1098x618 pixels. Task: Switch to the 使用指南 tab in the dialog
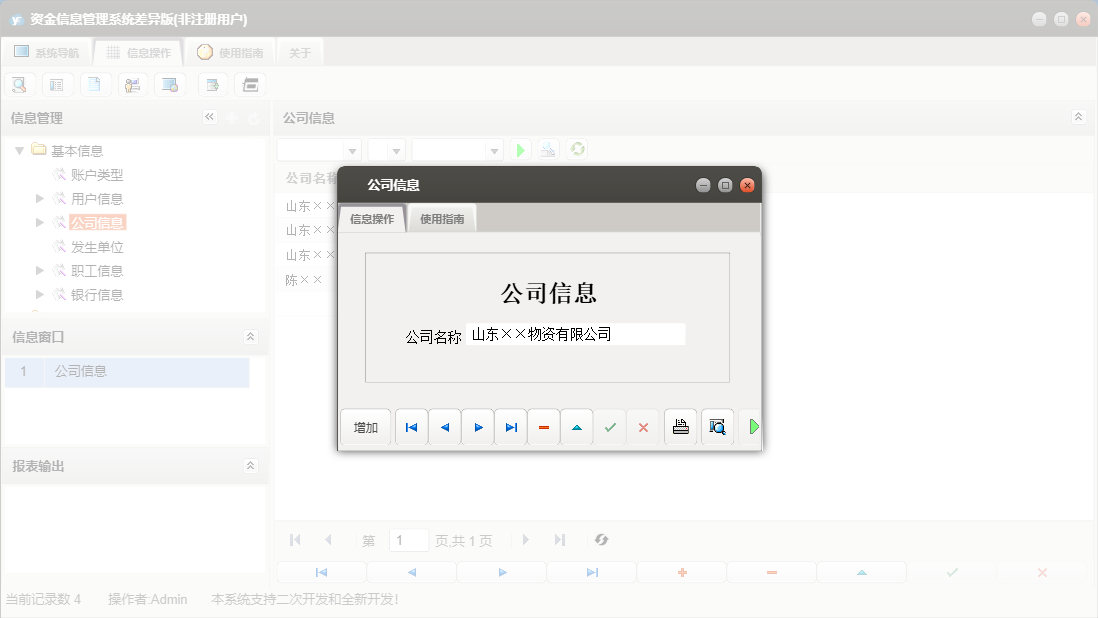pos(440,217)
